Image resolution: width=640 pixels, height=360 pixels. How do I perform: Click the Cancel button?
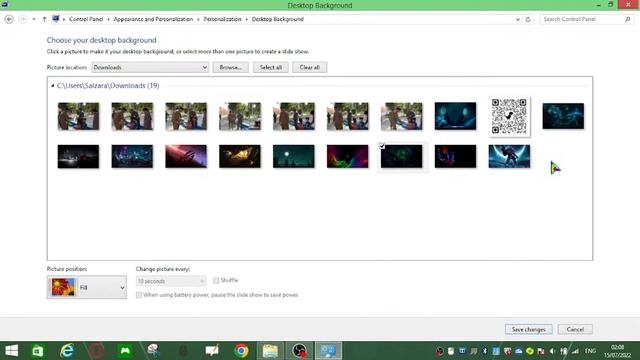(575, 329)
